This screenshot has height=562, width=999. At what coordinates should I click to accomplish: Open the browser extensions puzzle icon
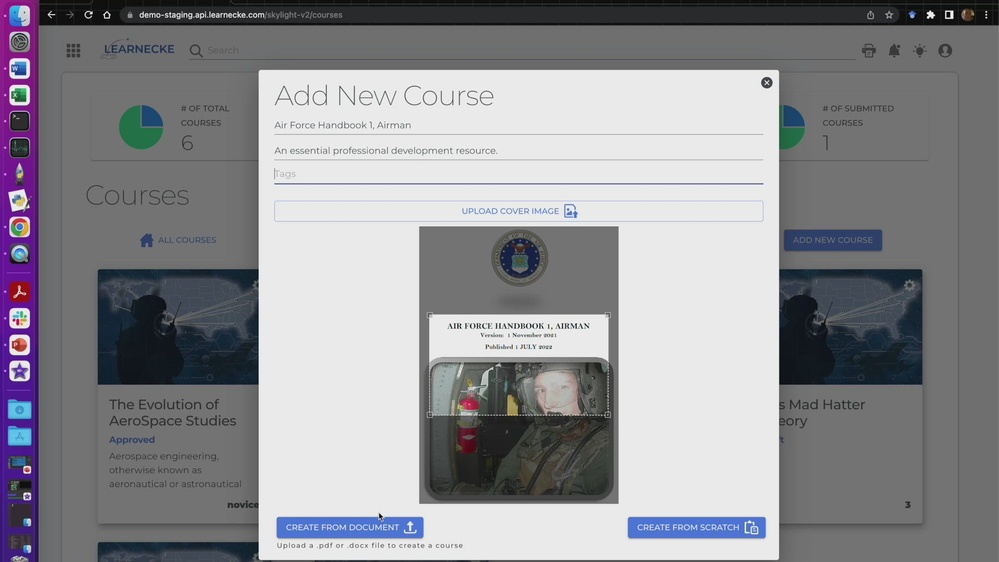point(931,15)
